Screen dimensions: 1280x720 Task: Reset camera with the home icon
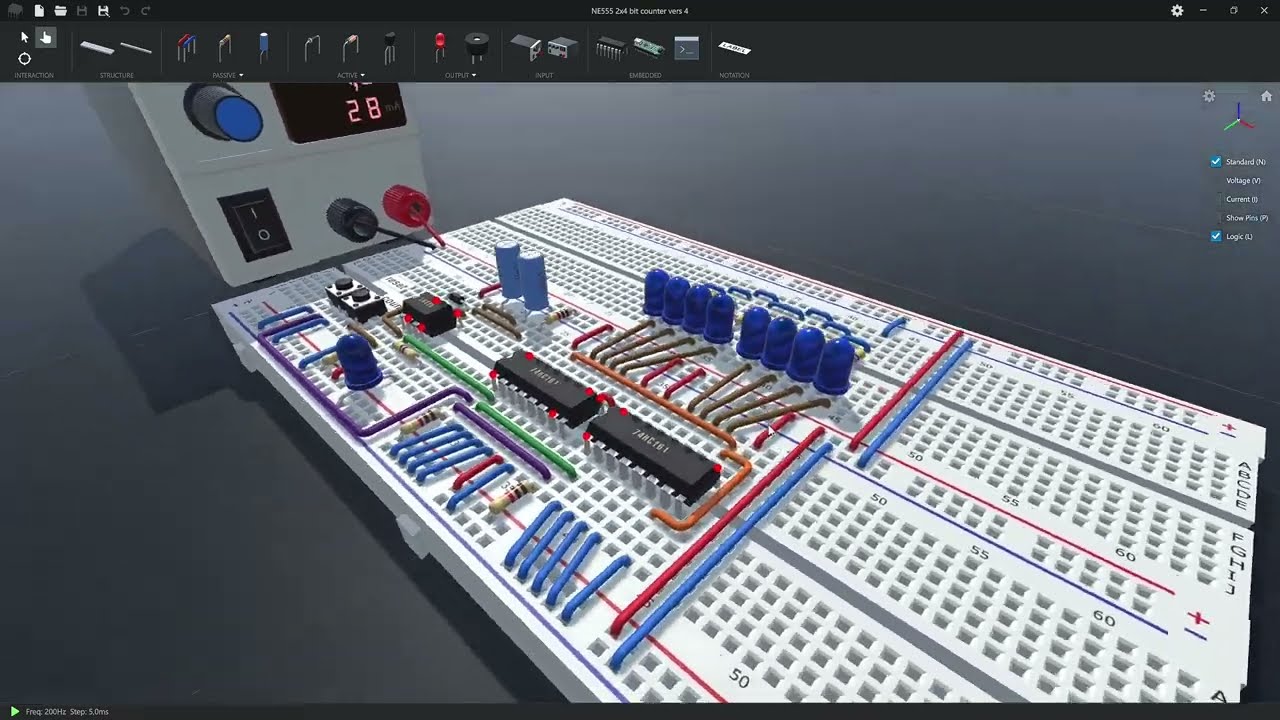[x=1266, y=96]
